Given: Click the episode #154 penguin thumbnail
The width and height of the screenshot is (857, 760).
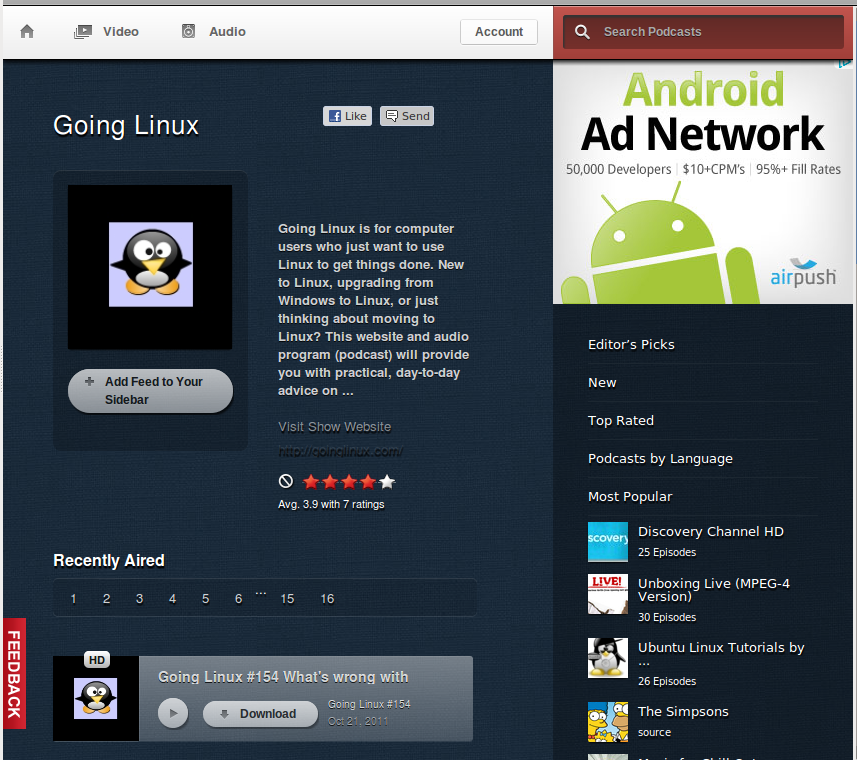Looking at the screenshot, I should tap(96, 698).
